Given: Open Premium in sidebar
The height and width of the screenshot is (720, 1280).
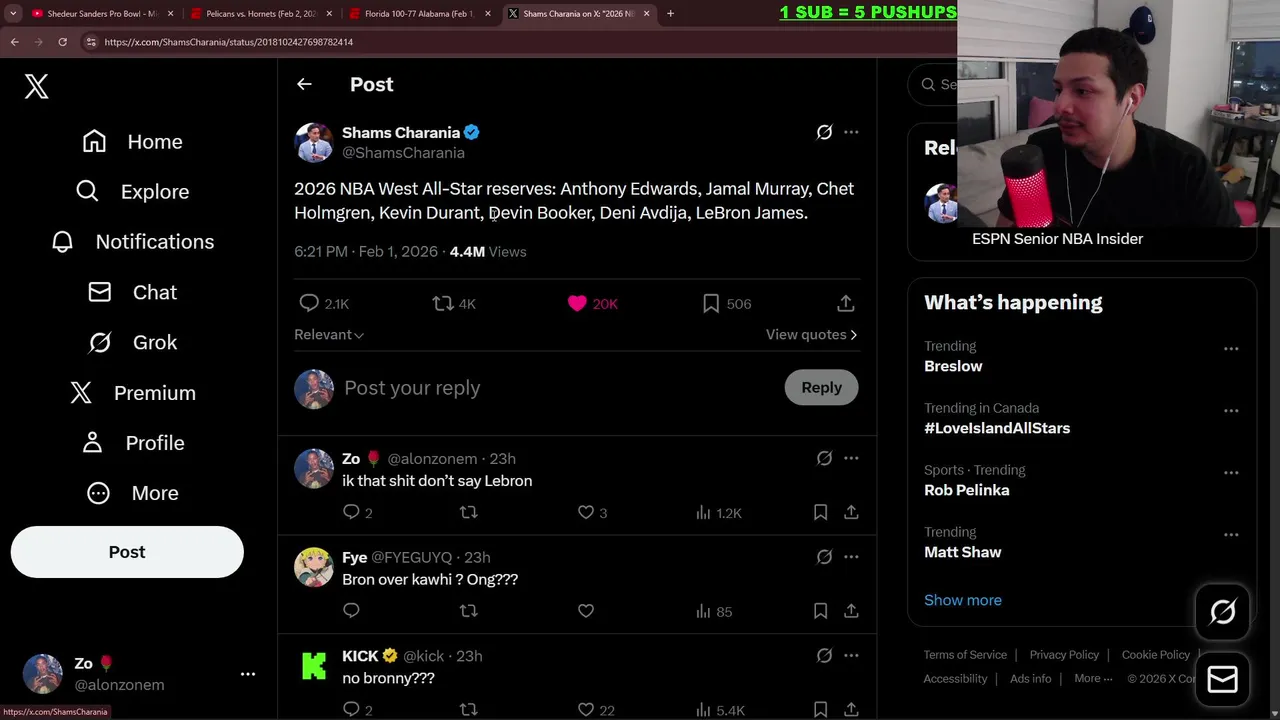Looking at the screenshot, I should pos(132,393).
